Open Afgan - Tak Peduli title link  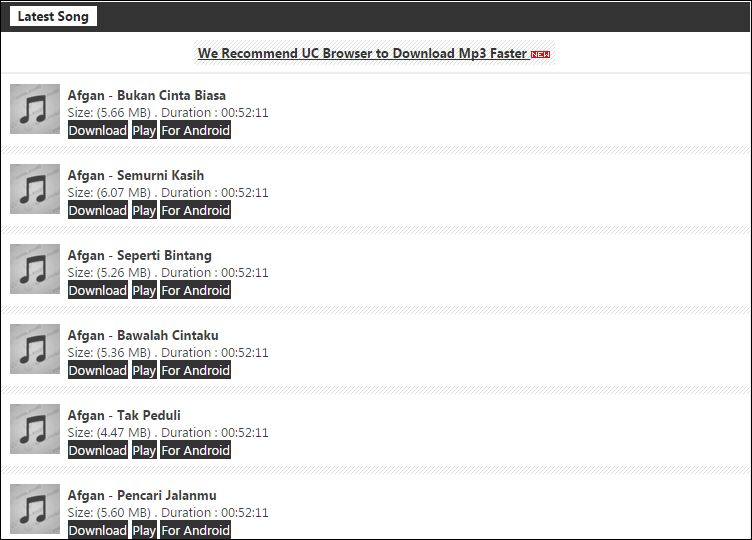coord(124,415)
